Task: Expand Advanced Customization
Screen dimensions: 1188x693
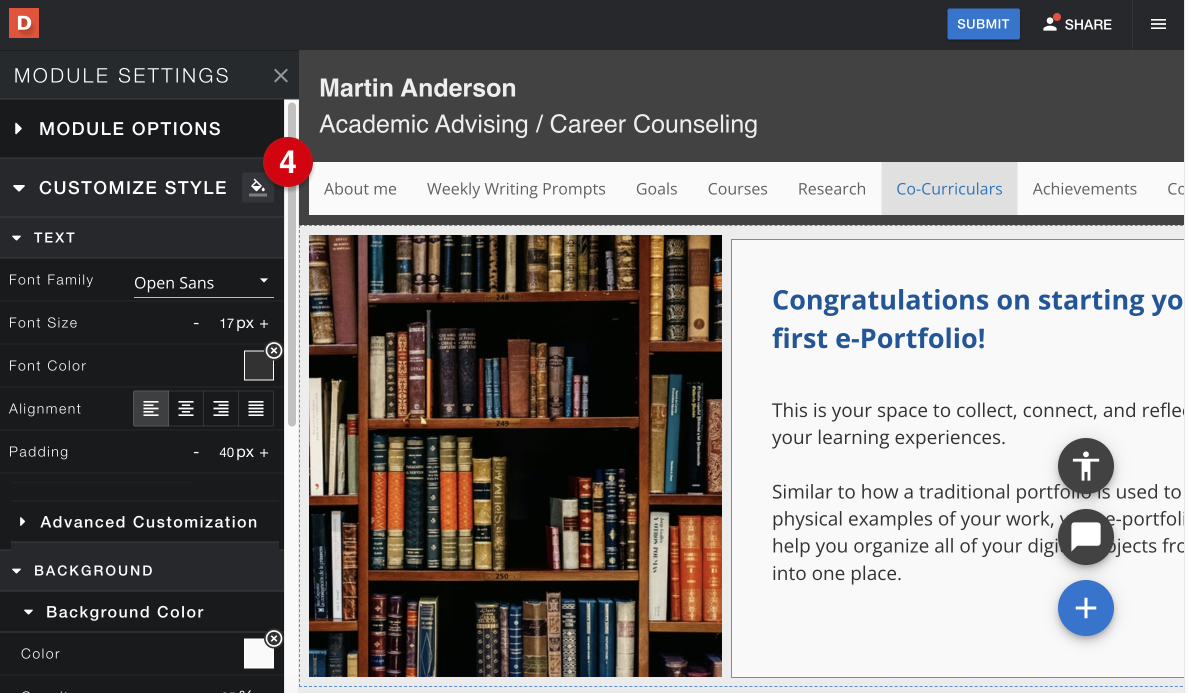Action: [x=142, y=522]
